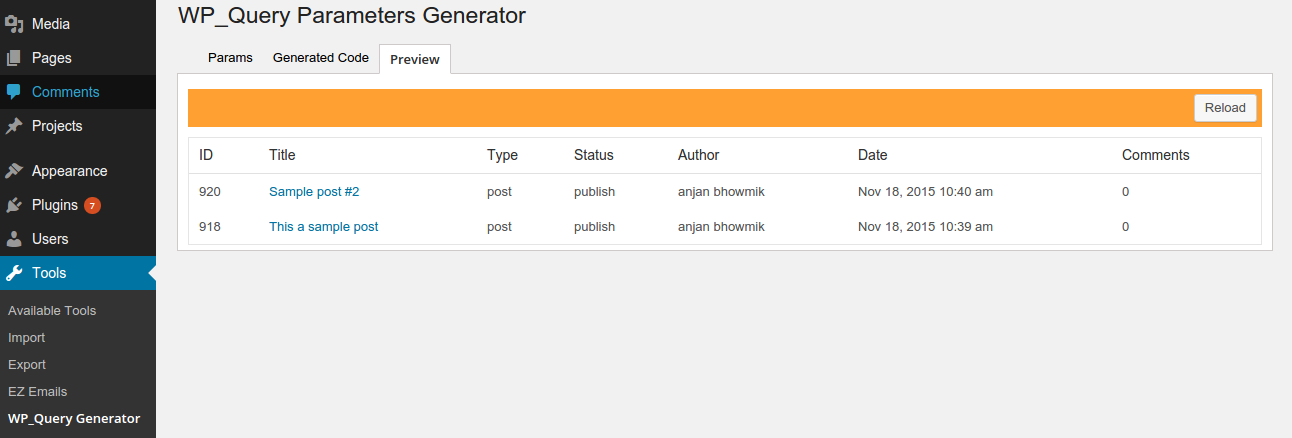Select the Preview tab
The image size is (1292, 438).
click(x=415, y=59)
